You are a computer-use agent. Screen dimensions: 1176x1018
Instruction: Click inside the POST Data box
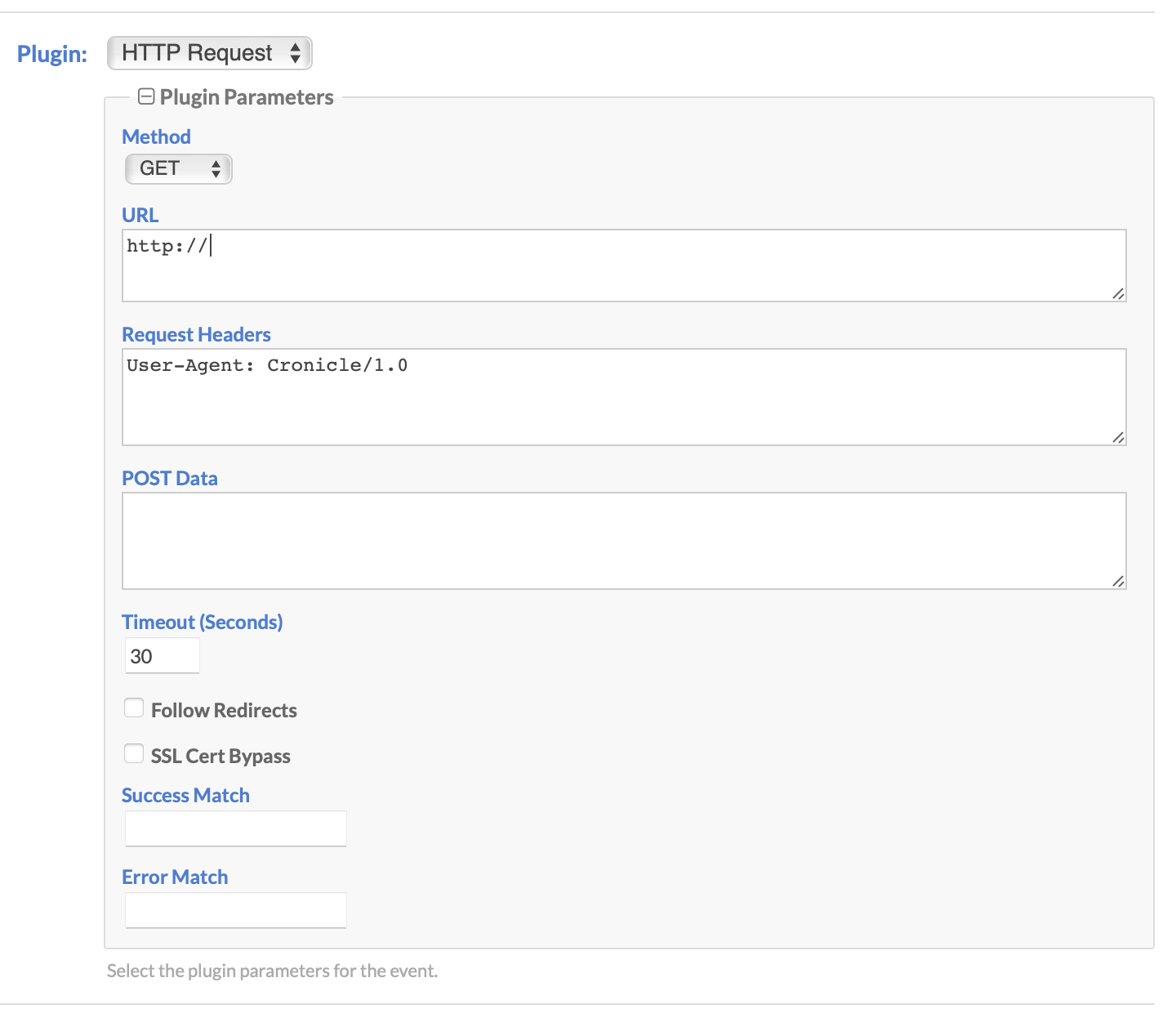pyautogui.click(x=624, y=541)
